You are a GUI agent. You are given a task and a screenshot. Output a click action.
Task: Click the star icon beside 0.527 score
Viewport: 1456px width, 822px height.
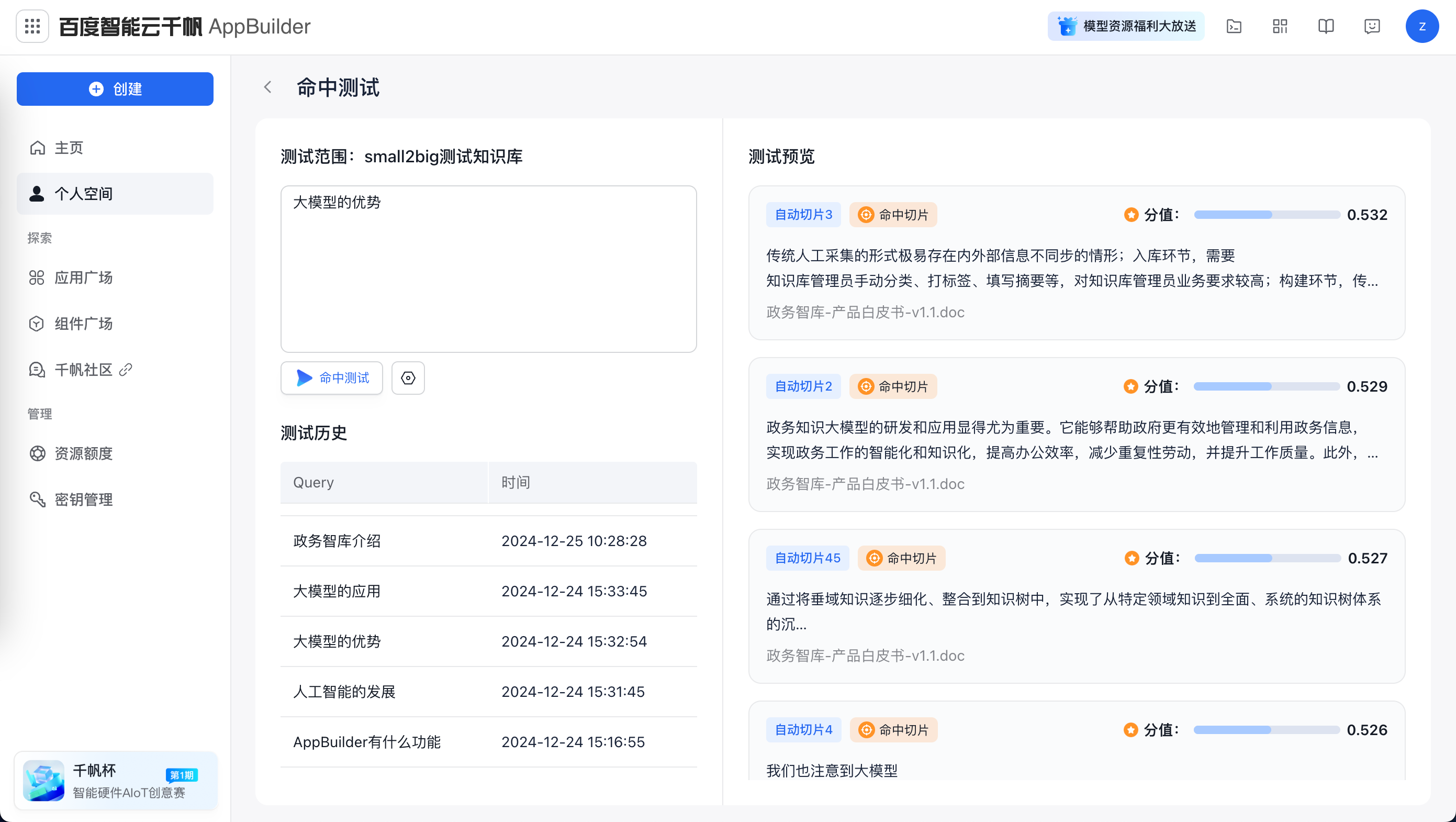click(1132, 559)
